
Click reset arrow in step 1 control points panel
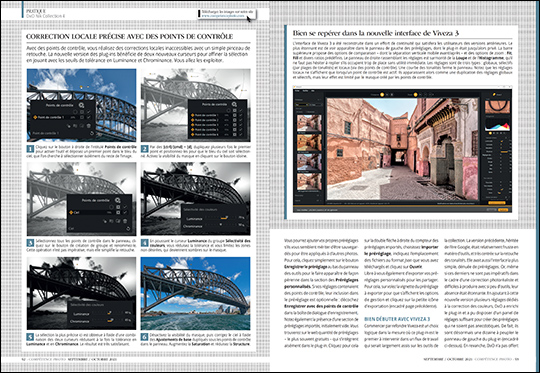[x=92, y=133]
